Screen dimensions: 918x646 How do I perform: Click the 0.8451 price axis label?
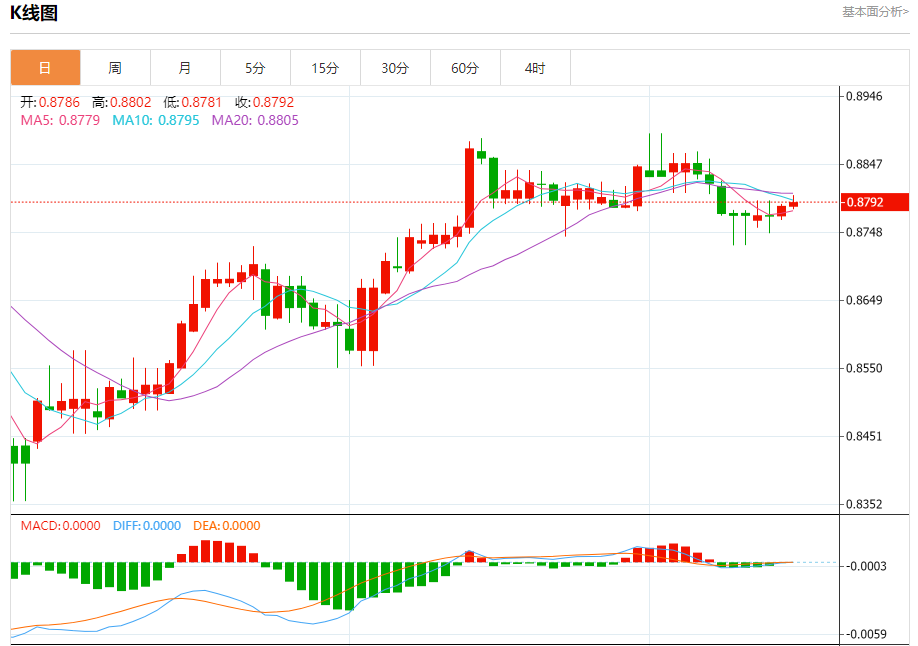[x=864, y=436]
